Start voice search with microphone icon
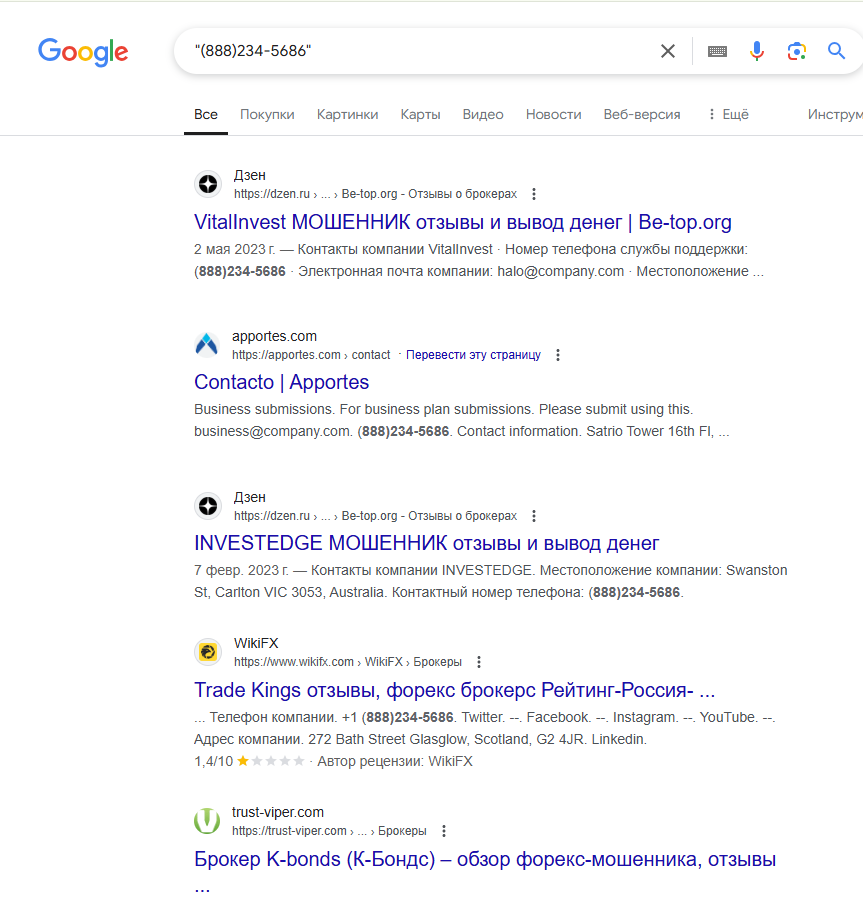The width and height of the screenshot is (863, 897). tap(757, 51)
